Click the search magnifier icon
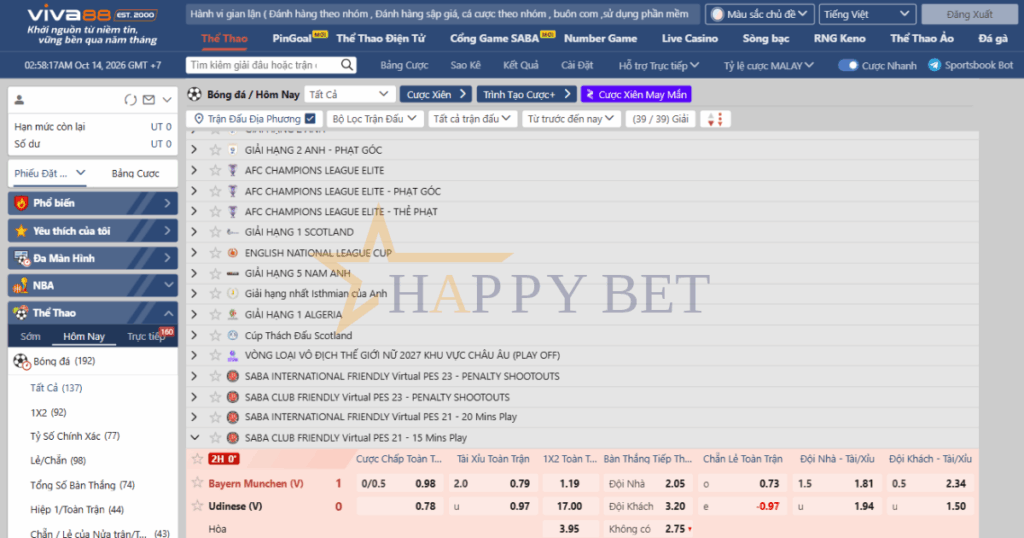 tap(347, 65)
